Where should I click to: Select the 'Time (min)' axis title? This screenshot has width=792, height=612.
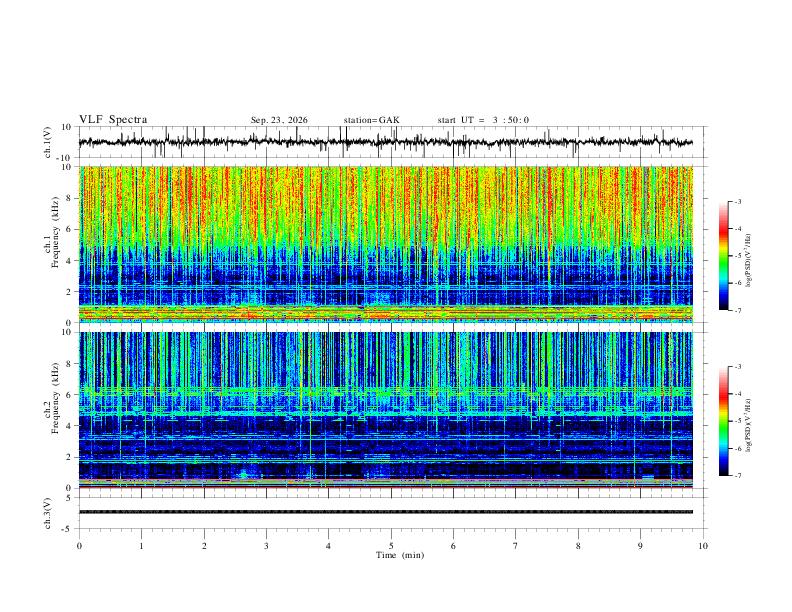coord(400,555)
